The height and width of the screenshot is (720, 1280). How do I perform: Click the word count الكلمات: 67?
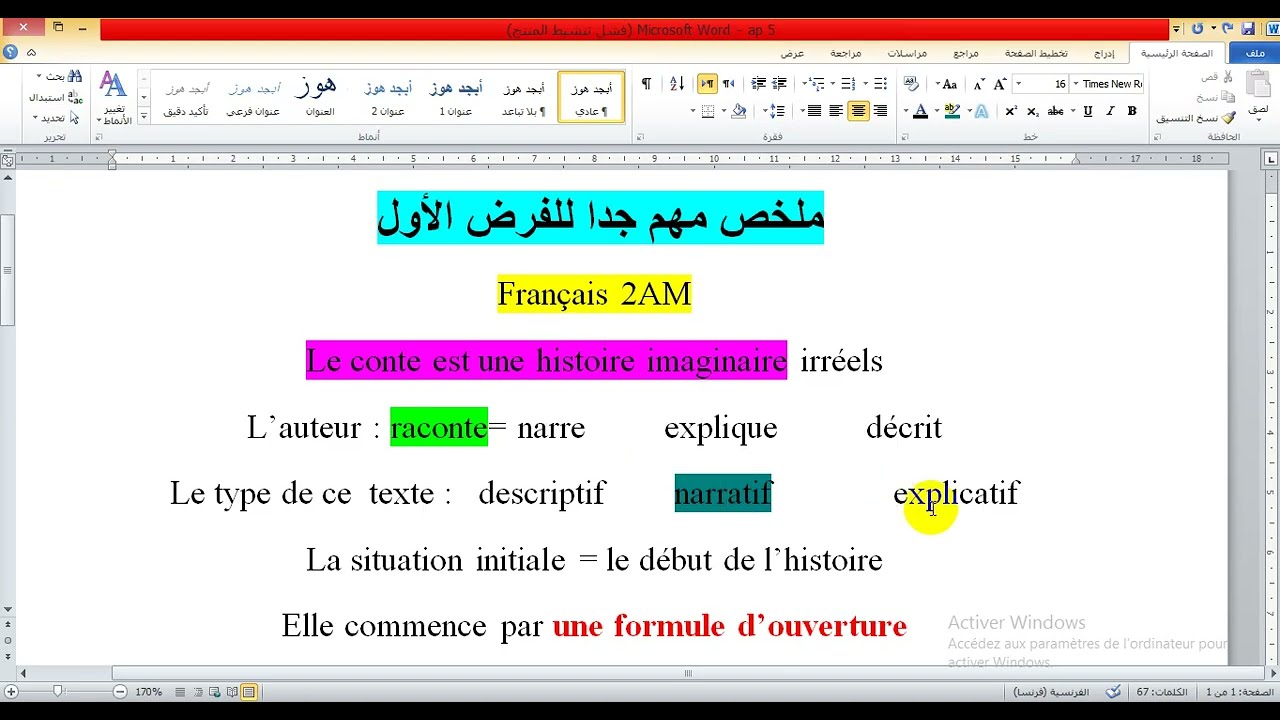click(1161, 692)
